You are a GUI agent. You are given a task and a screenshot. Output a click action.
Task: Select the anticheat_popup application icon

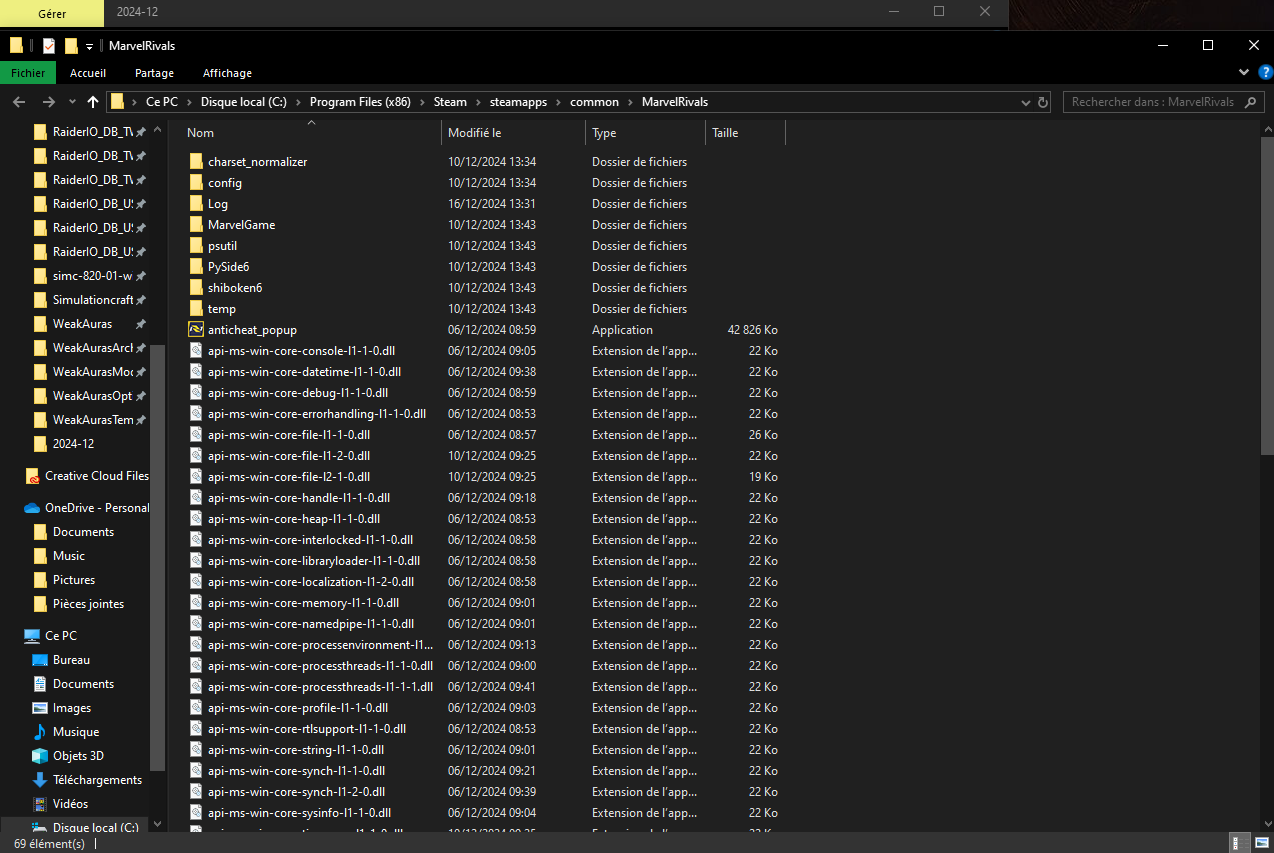pyautogui.click(x=196, y=330)
